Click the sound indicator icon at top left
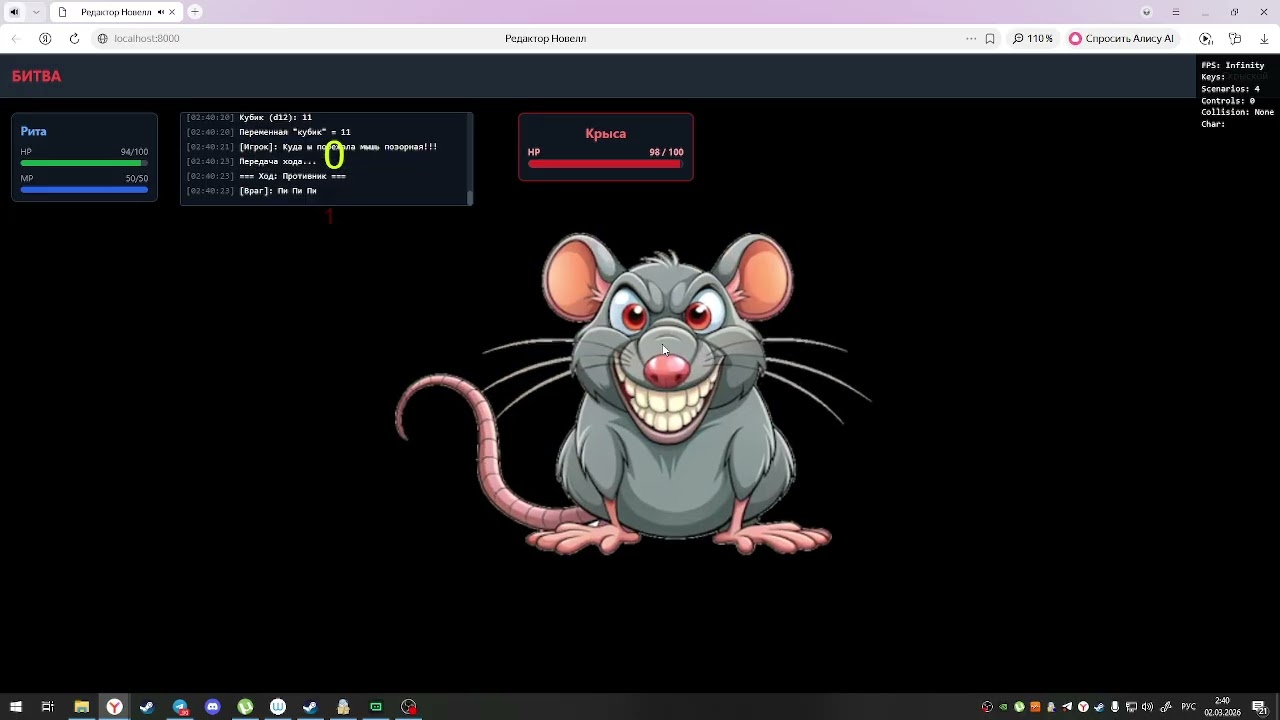Image resolution: width=1280 pixels, height=720 pixels. 14,12
